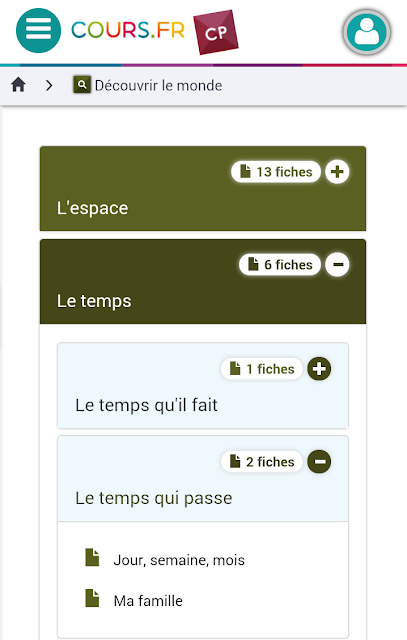The width and height of the screenshot is (407, 640).
Task: Click the breadcrumb chevron arrow
Action: pos(49,85)
